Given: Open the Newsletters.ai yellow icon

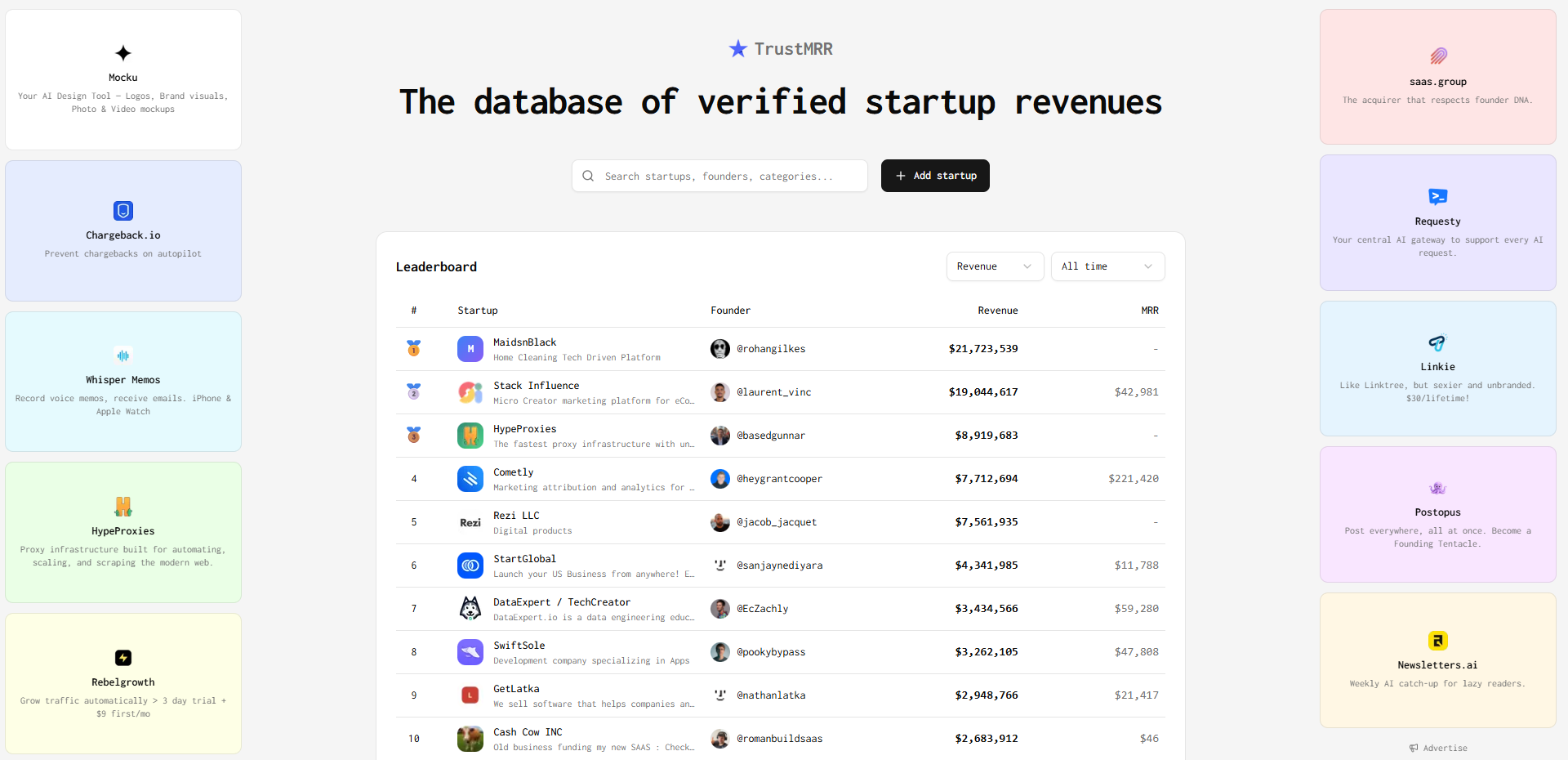Looking at the screenshot, I should (x=1438, y=641).
